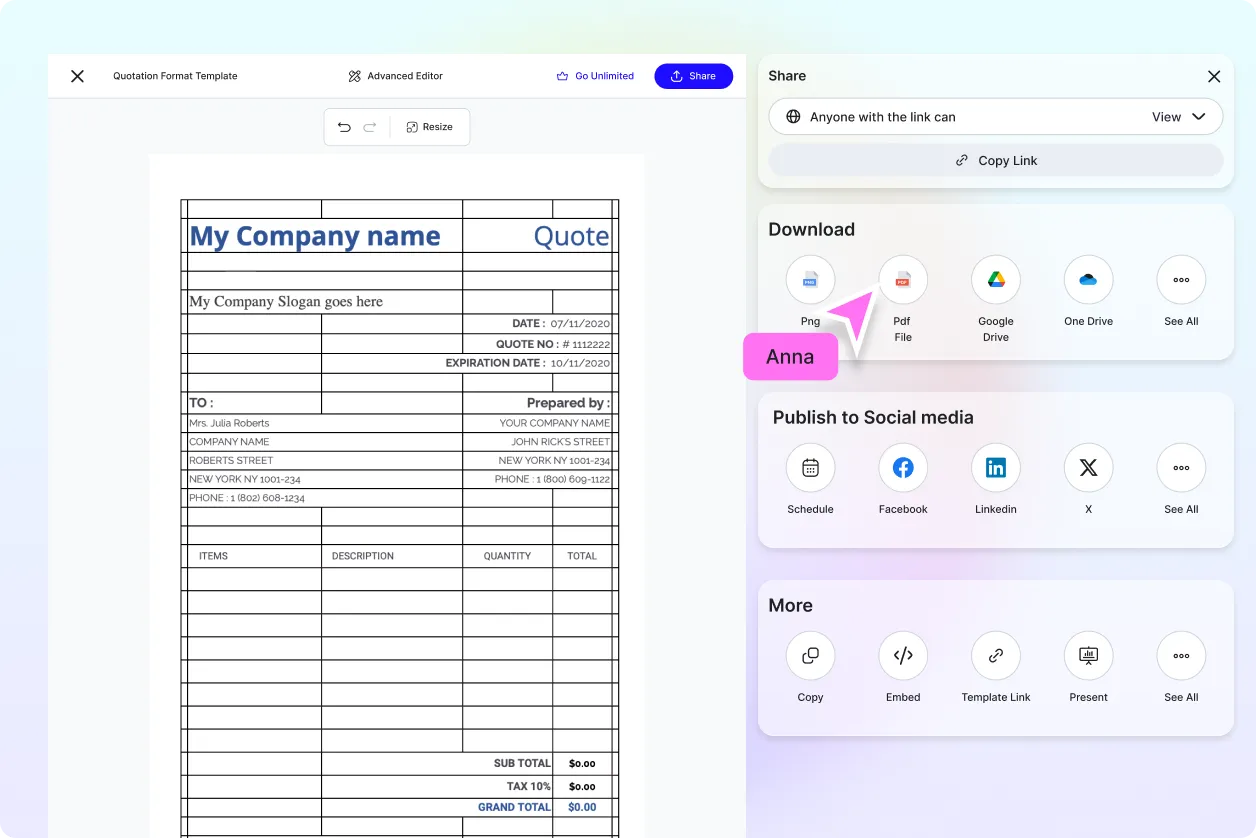1256x838 pixels.
Task: Get the Template Link
Action: click(995, 655)
